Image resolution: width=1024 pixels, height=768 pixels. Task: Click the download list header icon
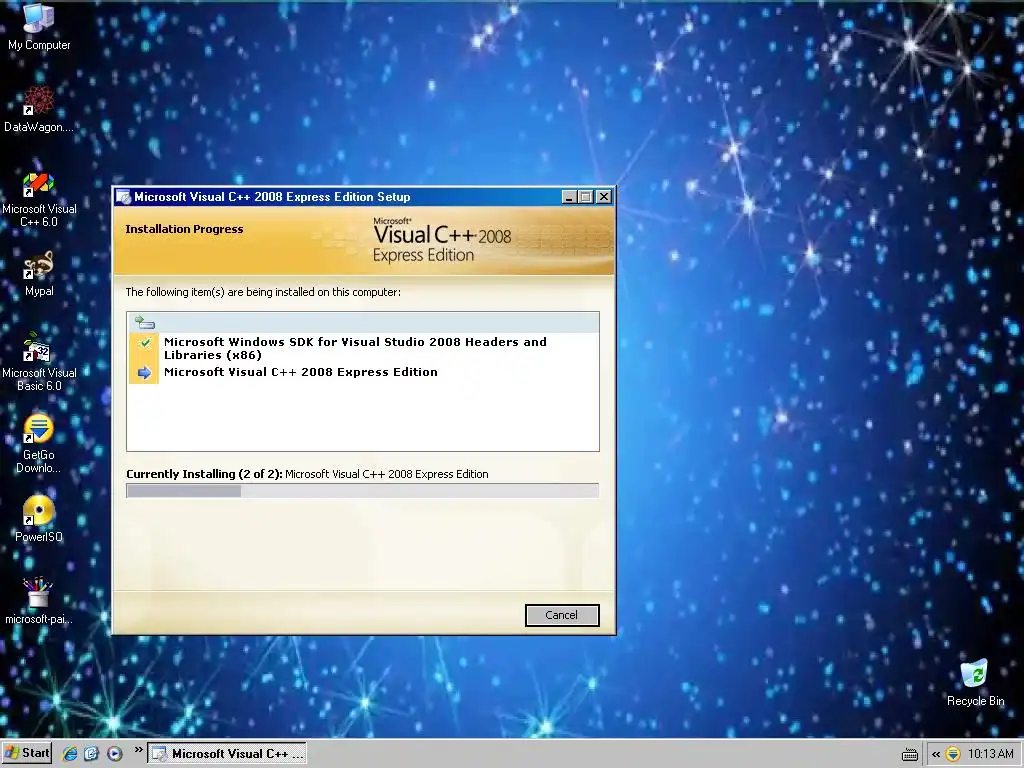pos(144,322)
